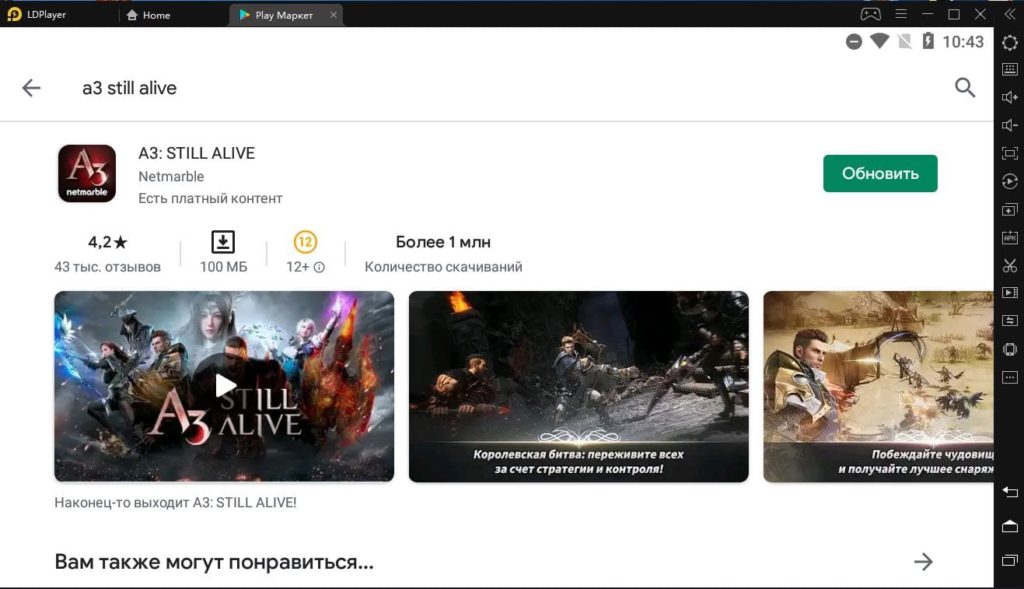The height and width of the screenshot is (589, 1024).
Task: Click Более 1 млн downloads text
Action: click(x=443, y=242)
